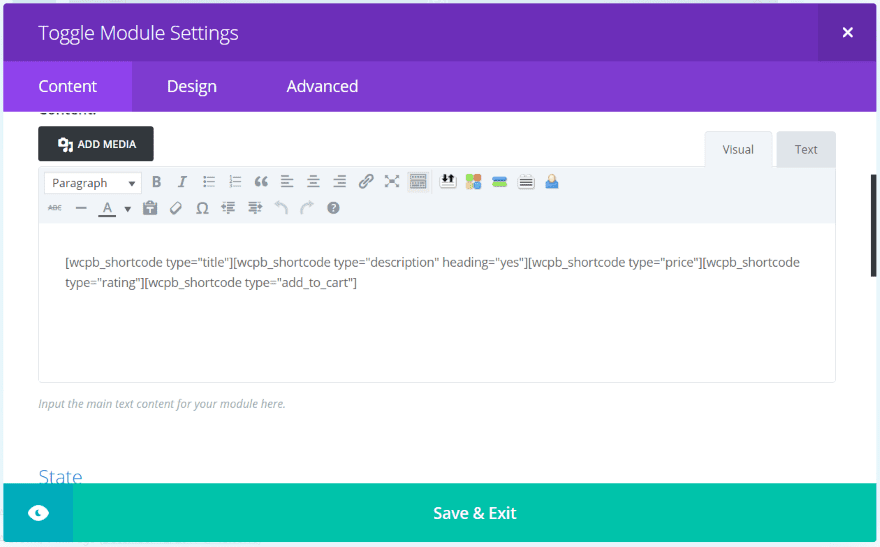The width and height of the screenshot is (880, 547).
Task: Click the clear formatting eraser icon
Action: 176,208
